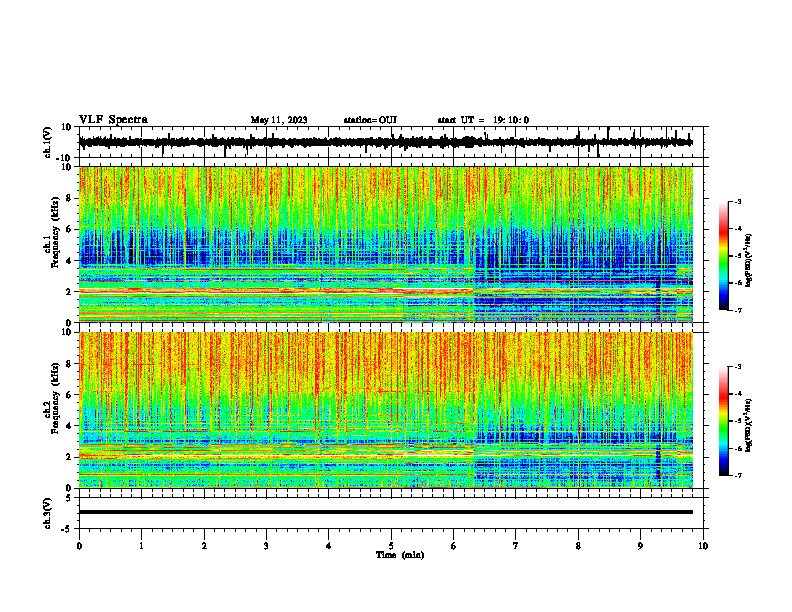Click the '2' kHz tick on ch.2 frequency axis
The image size is (792, 612).
point(69,457)
